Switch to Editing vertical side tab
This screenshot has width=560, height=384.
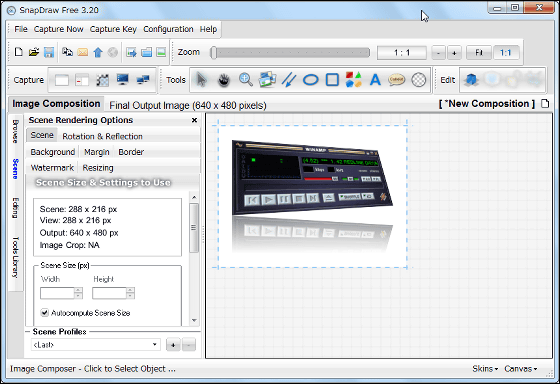click(x=16, y=208)
